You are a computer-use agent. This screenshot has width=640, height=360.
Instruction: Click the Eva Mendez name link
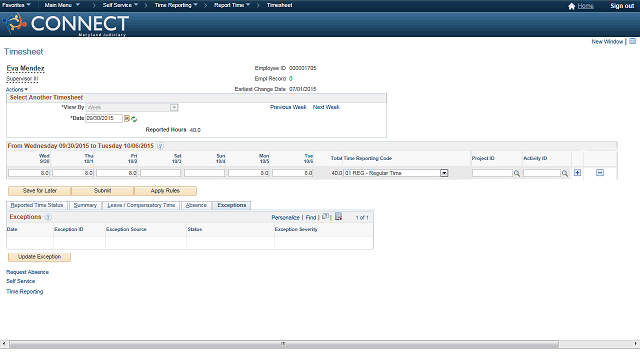pos(25,68)
